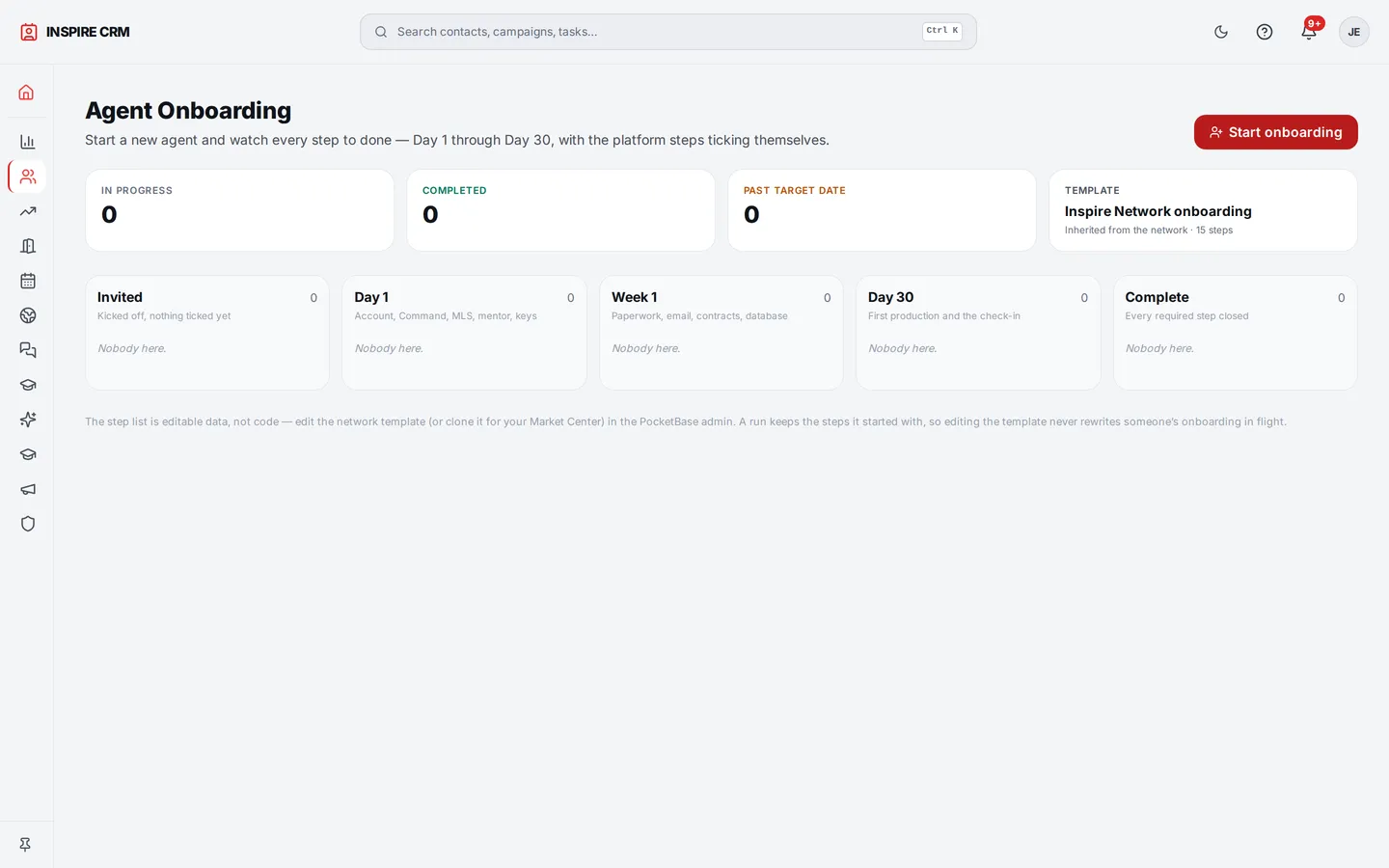This screenshot has height=868, width=1389.
Task: Open the home icon in sidebar
Action: [x=27, y=93]
